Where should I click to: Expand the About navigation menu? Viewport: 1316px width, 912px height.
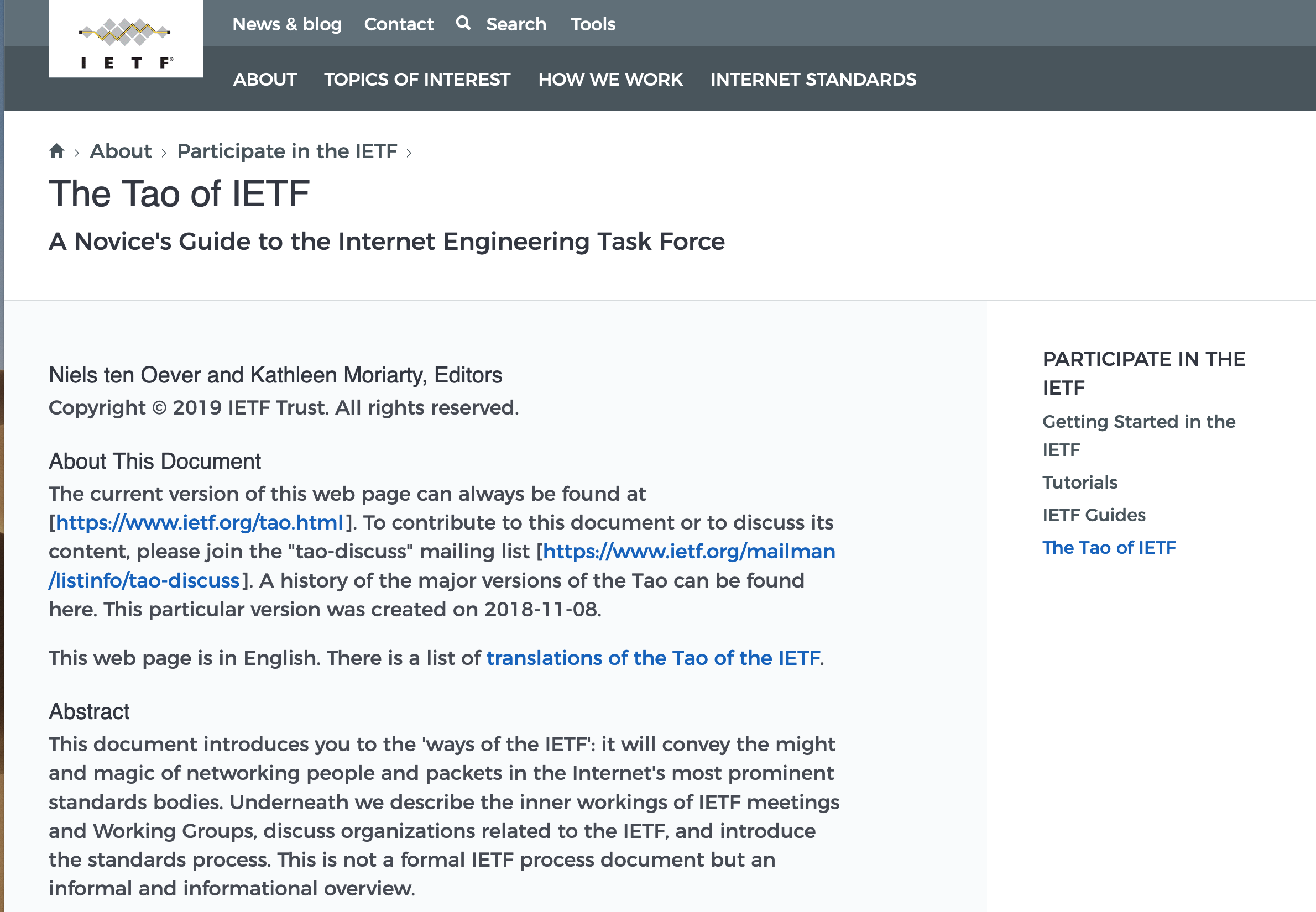[264, 79]
